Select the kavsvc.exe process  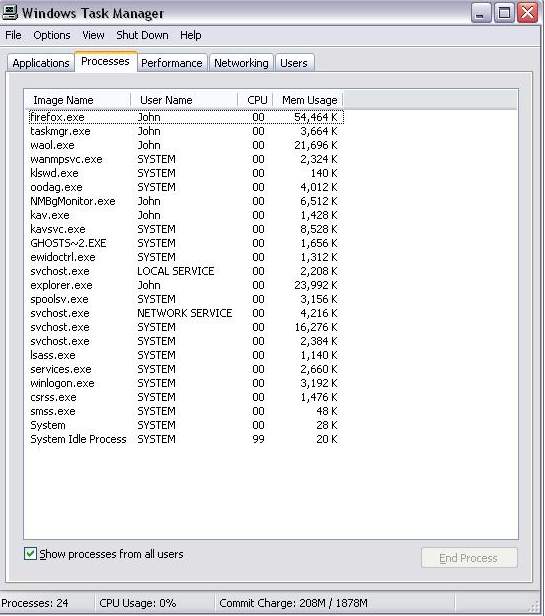pyautogui.click(x=186, y=229)
